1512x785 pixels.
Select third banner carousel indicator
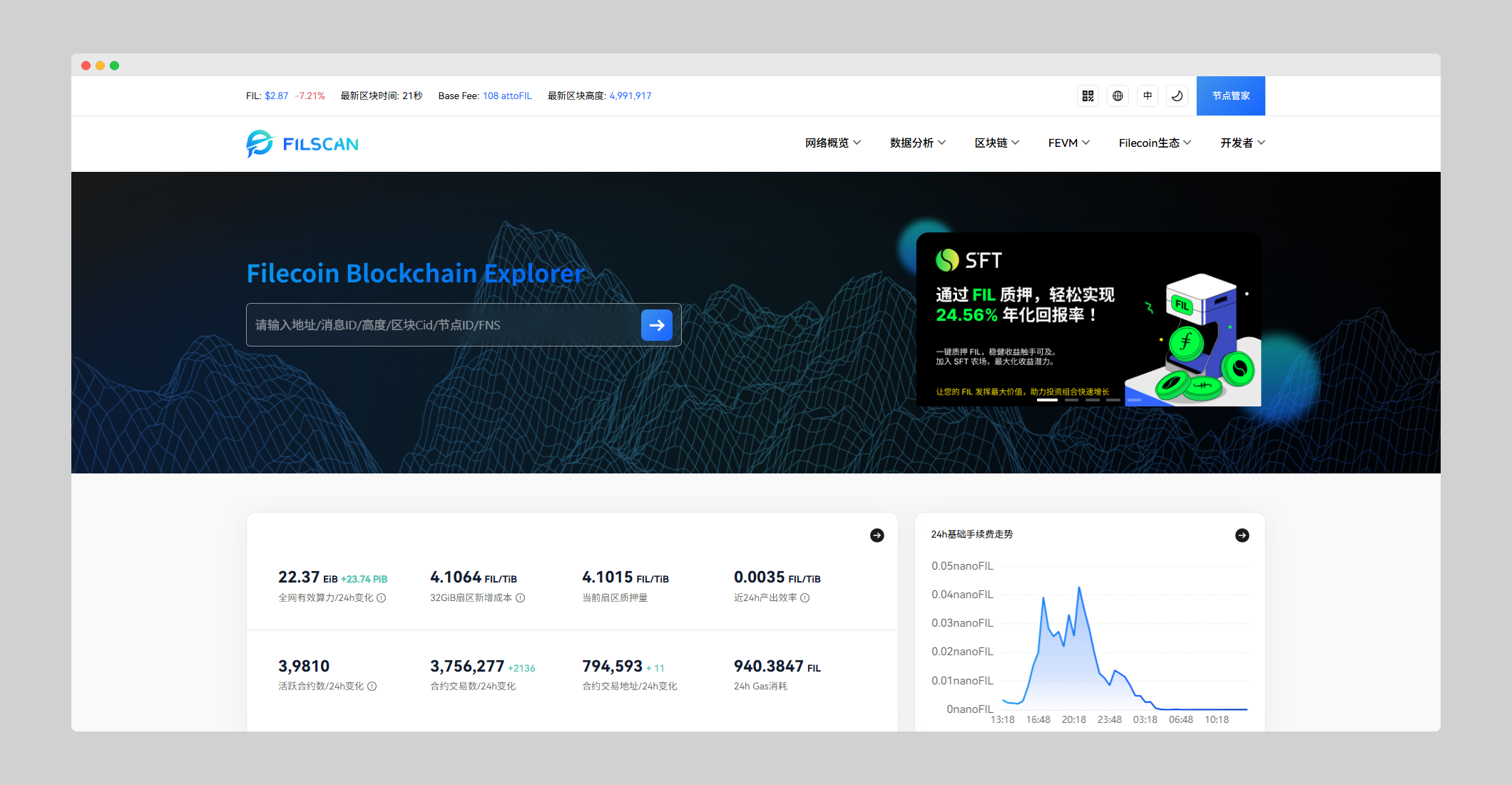(x=1093, y=400)
